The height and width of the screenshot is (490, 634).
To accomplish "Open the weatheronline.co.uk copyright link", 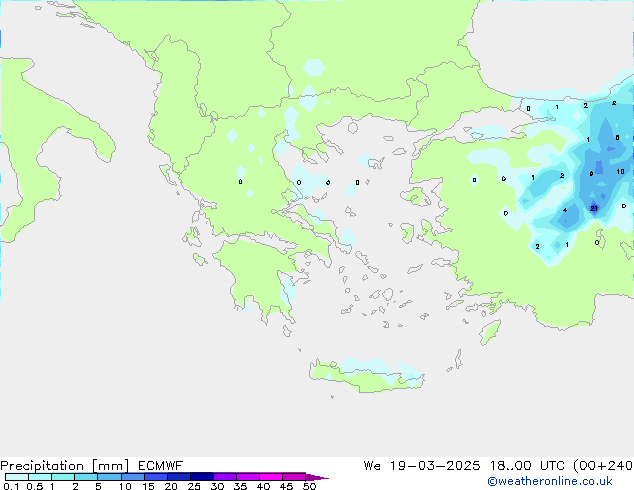I will pyautogui.click(x=550, y=481).
